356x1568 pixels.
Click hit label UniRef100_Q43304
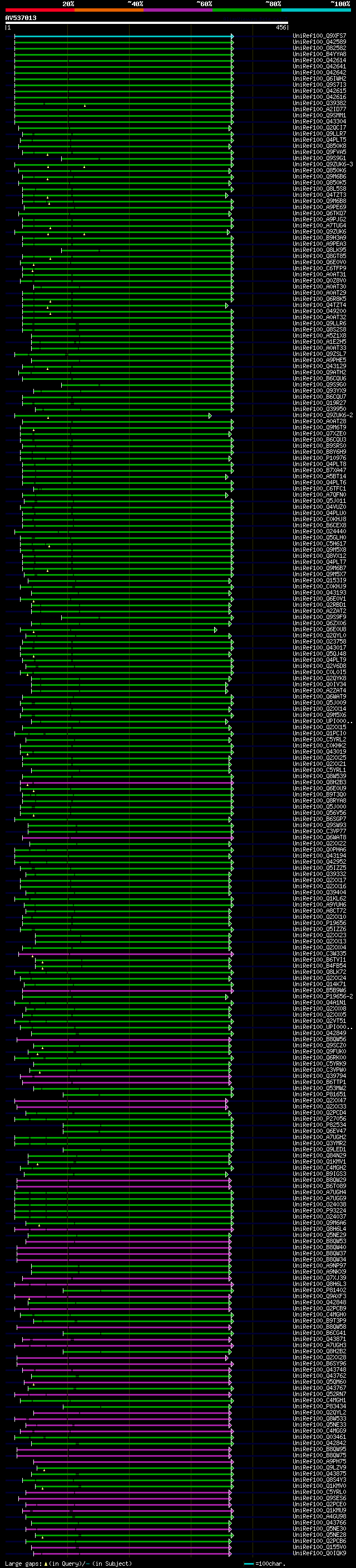click(319, 122)
